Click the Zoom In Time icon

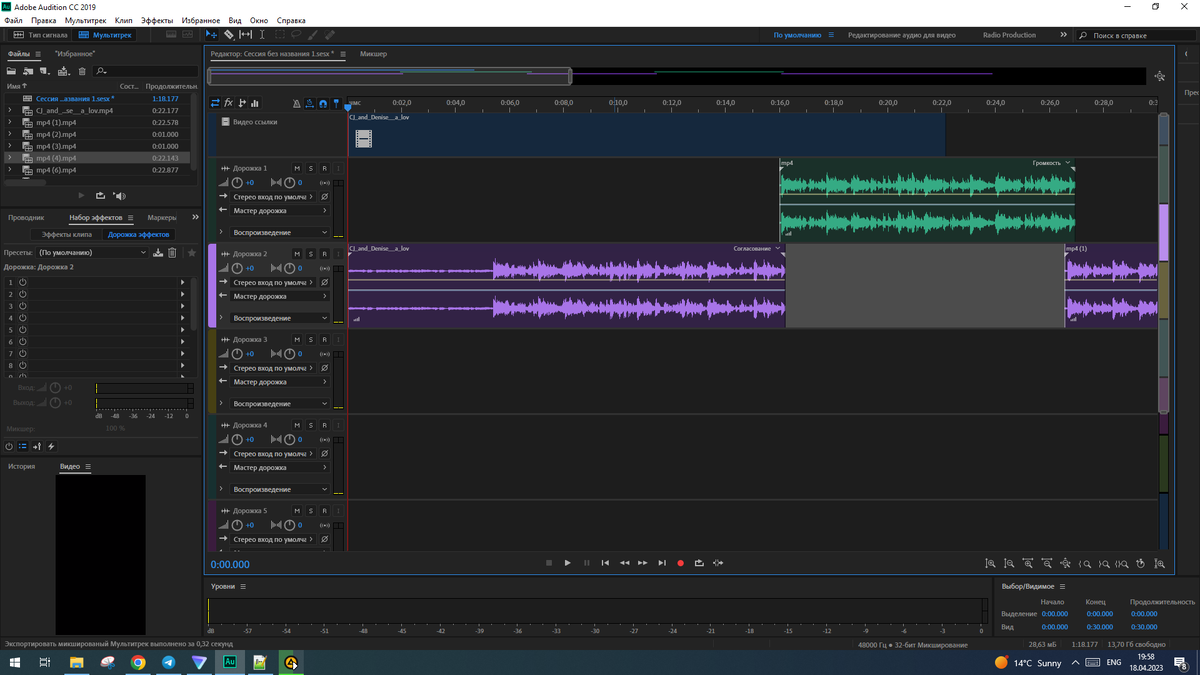1029,564
